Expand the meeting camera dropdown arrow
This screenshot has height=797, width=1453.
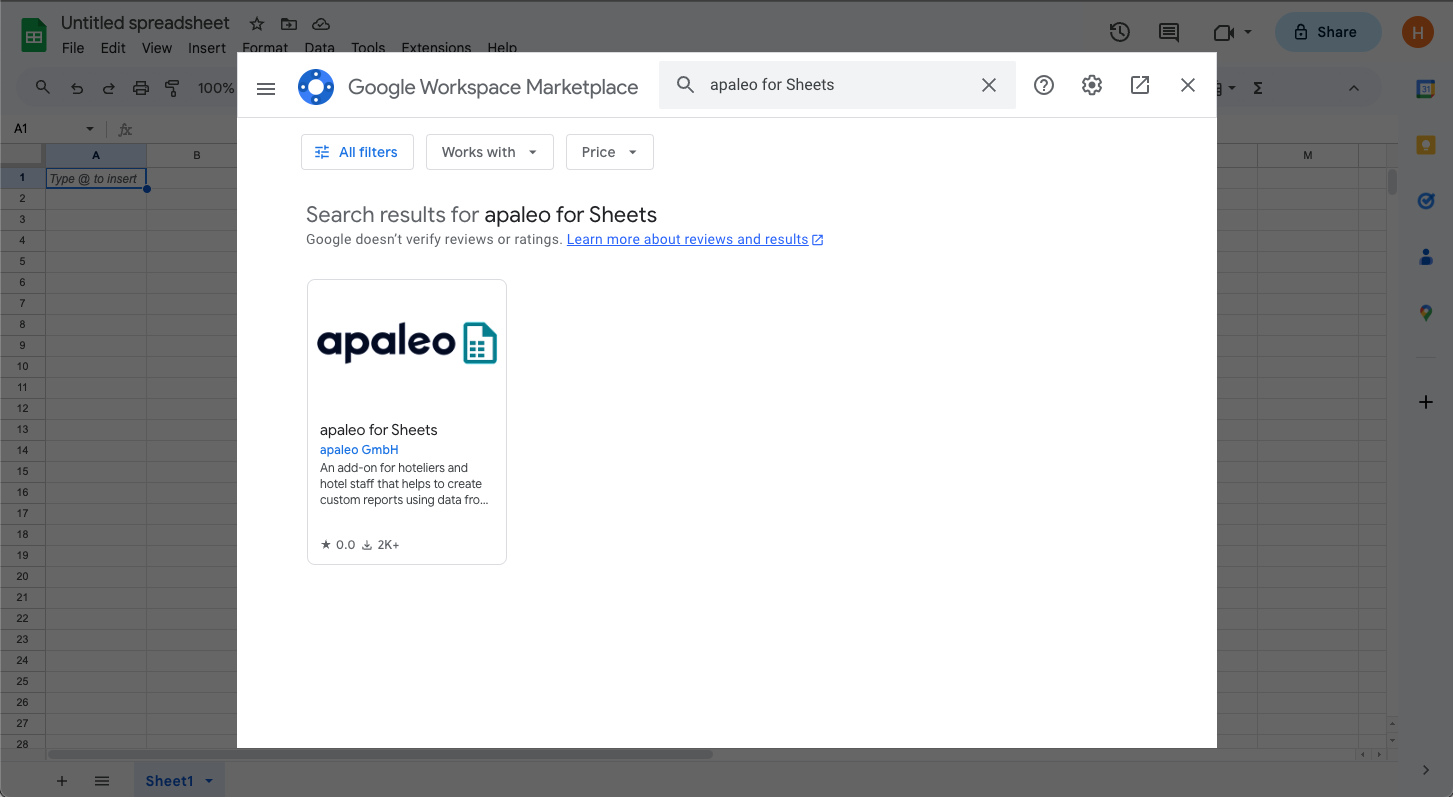(x=1248, y=32)
